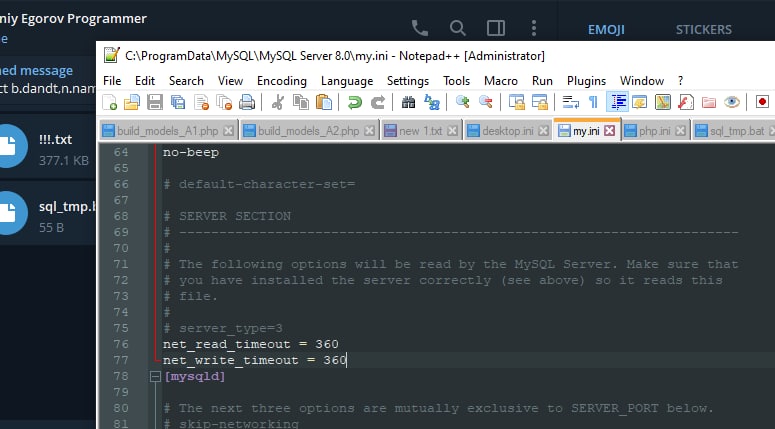Click the Close All documents icon
Image resolution: width=775 pixels, height=429 pixels.
(224, 102)
